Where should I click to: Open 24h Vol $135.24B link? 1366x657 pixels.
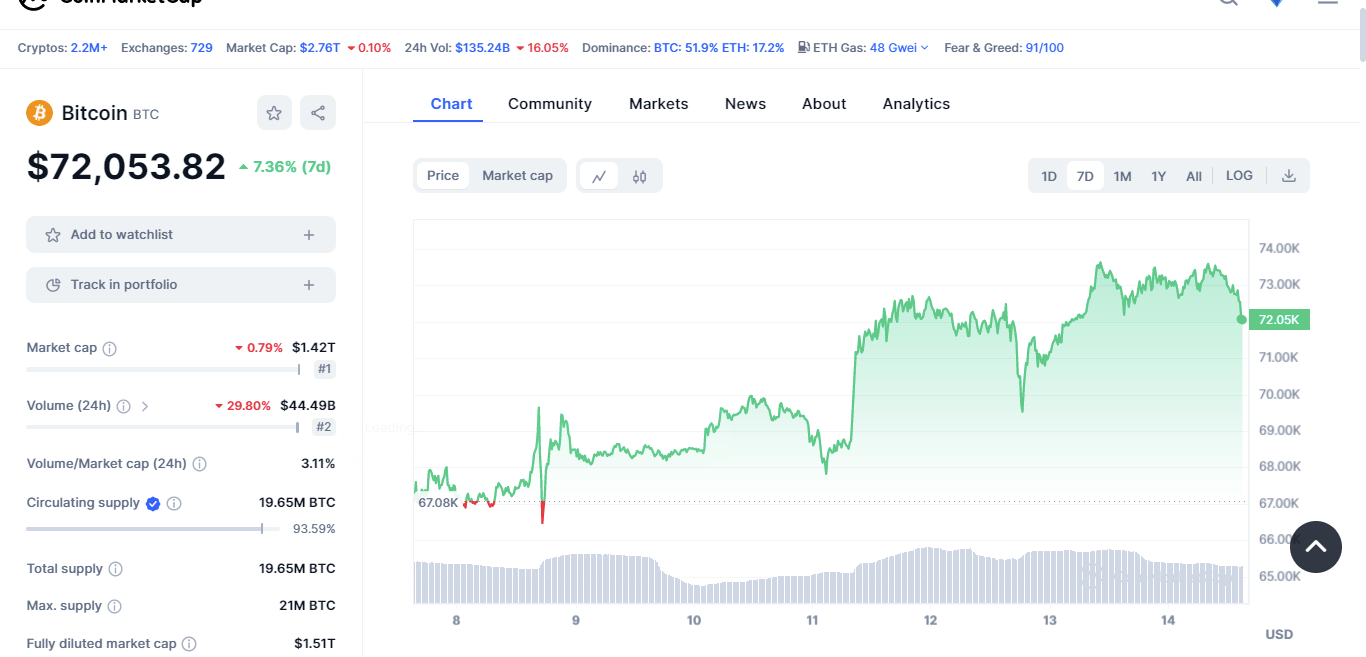coord(483,47)
